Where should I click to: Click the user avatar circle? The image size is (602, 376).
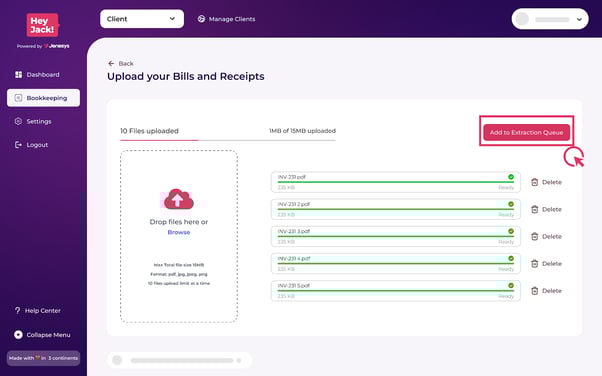pos(522,19)
